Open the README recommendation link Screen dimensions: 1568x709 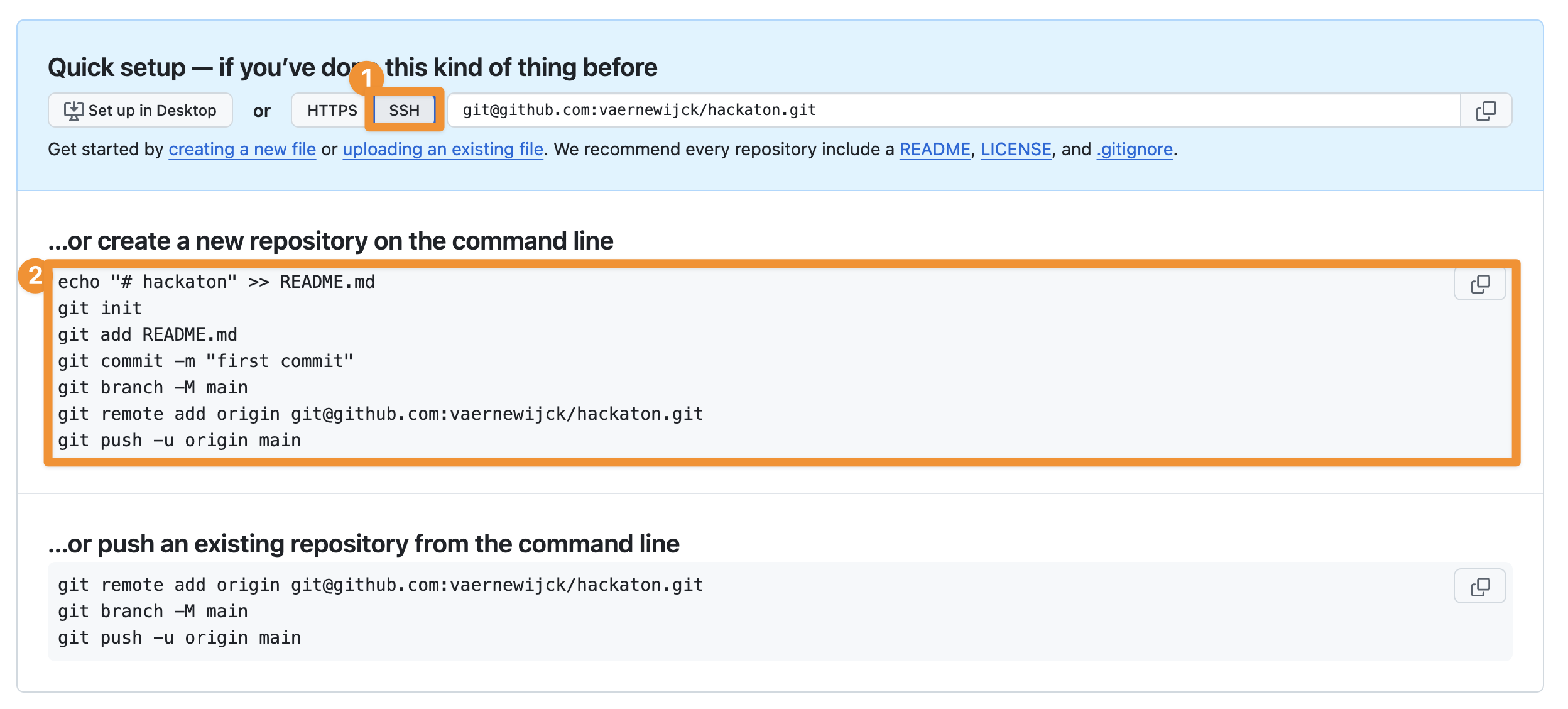click(934, 150)
